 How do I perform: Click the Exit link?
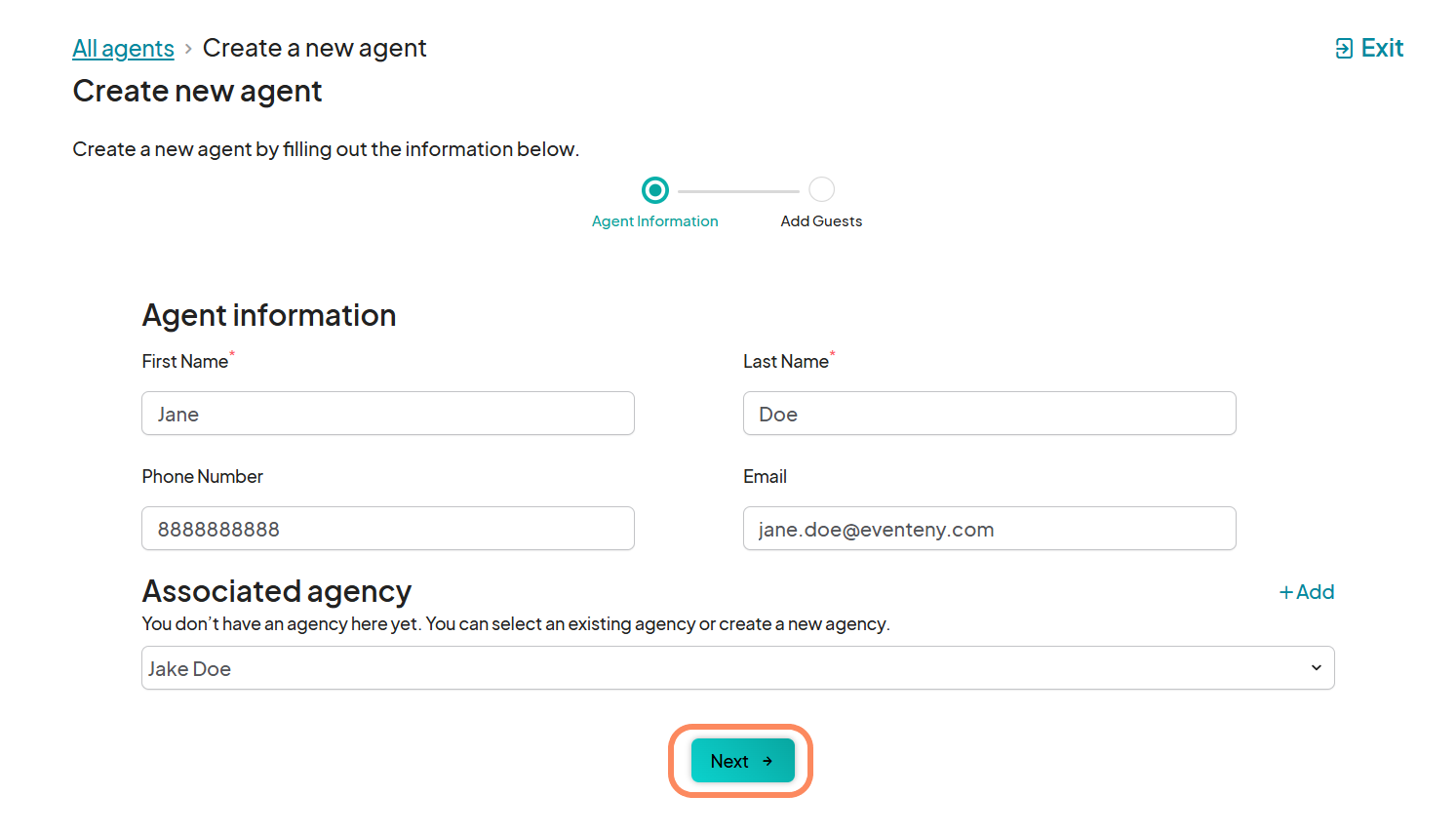coord(1369,49)
